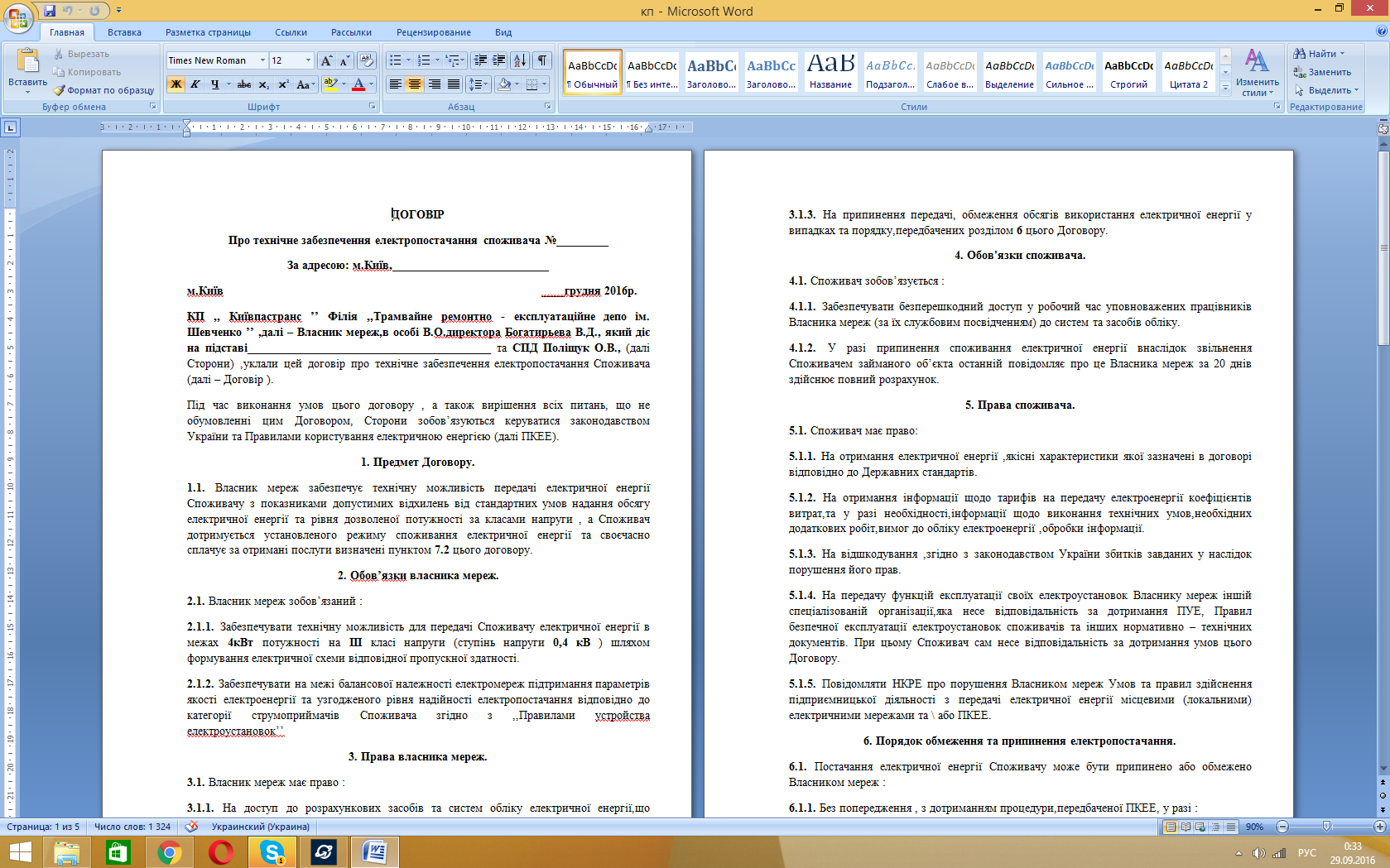Apply strikethrough to text
This screenshot has width=1390, height=868.
243,84
